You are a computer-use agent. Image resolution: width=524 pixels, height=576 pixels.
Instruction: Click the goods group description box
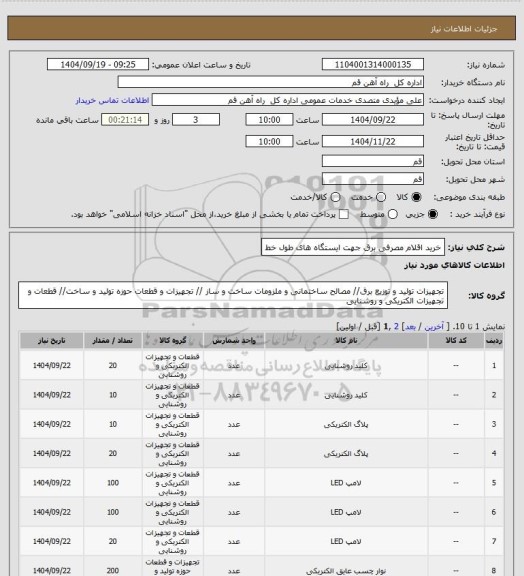click(x=233, y=296)
